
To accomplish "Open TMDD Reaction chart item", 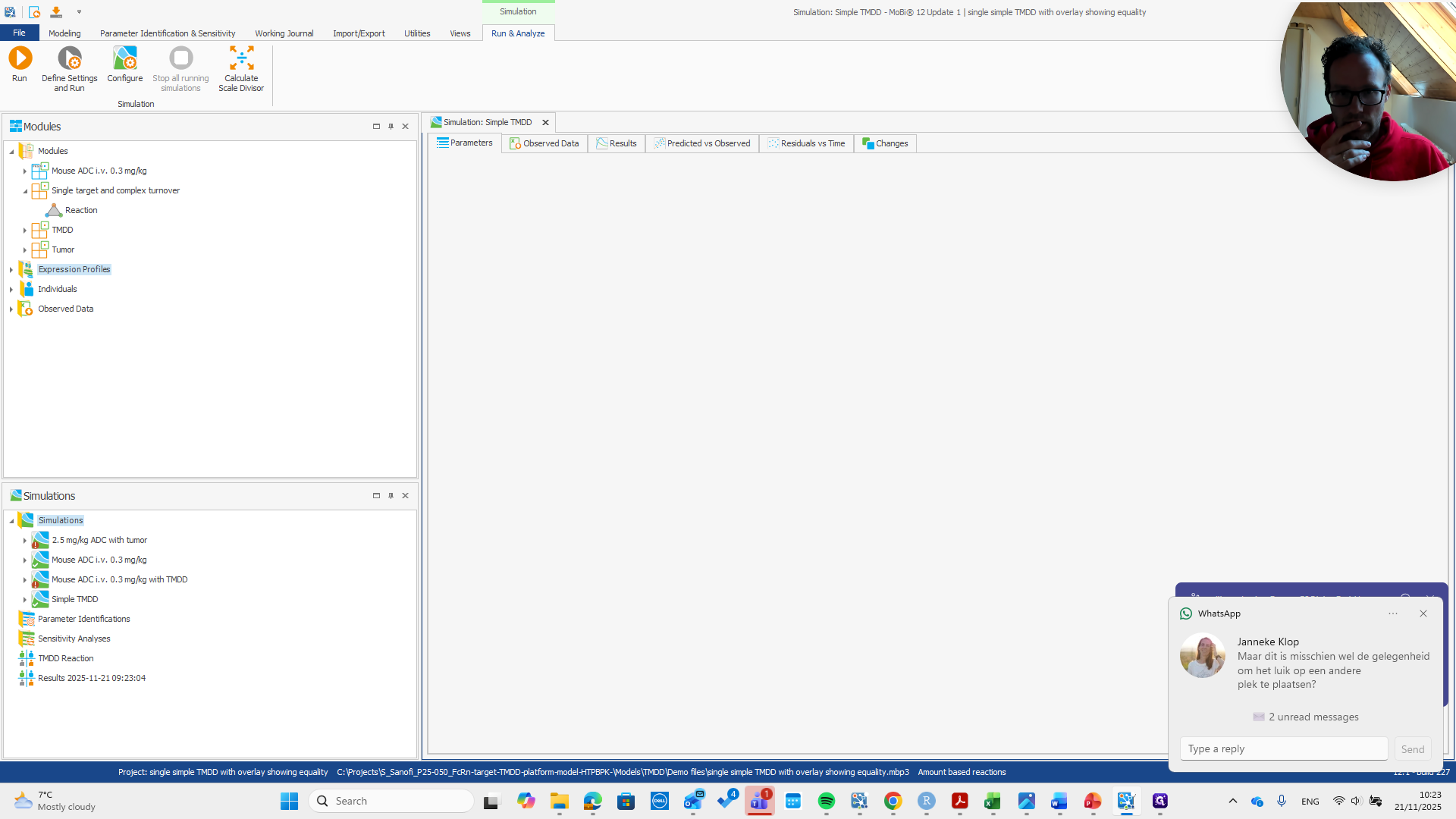I will pyautogui.click(x=65, y=658).
